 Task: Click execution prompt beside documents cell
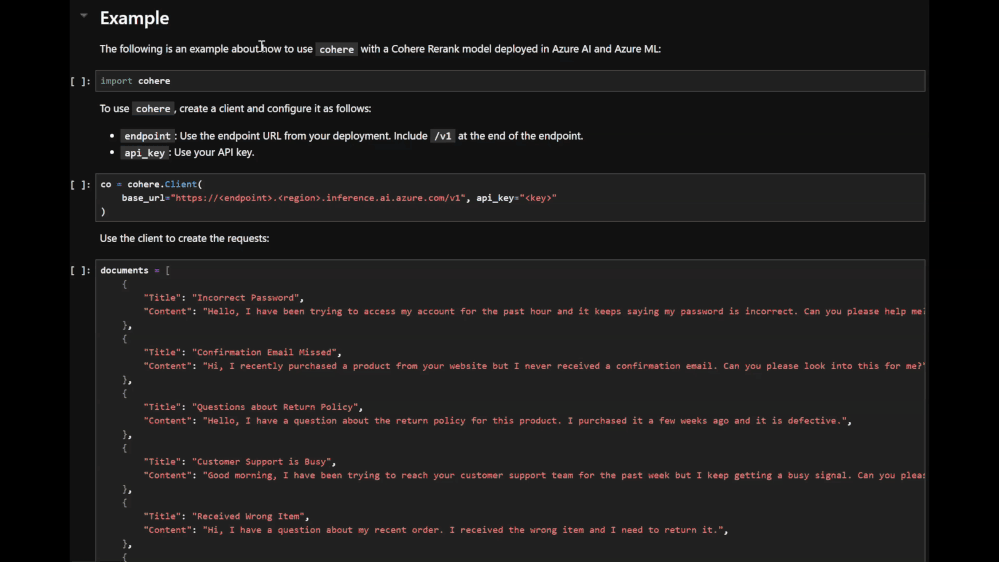tap(80, 270)
